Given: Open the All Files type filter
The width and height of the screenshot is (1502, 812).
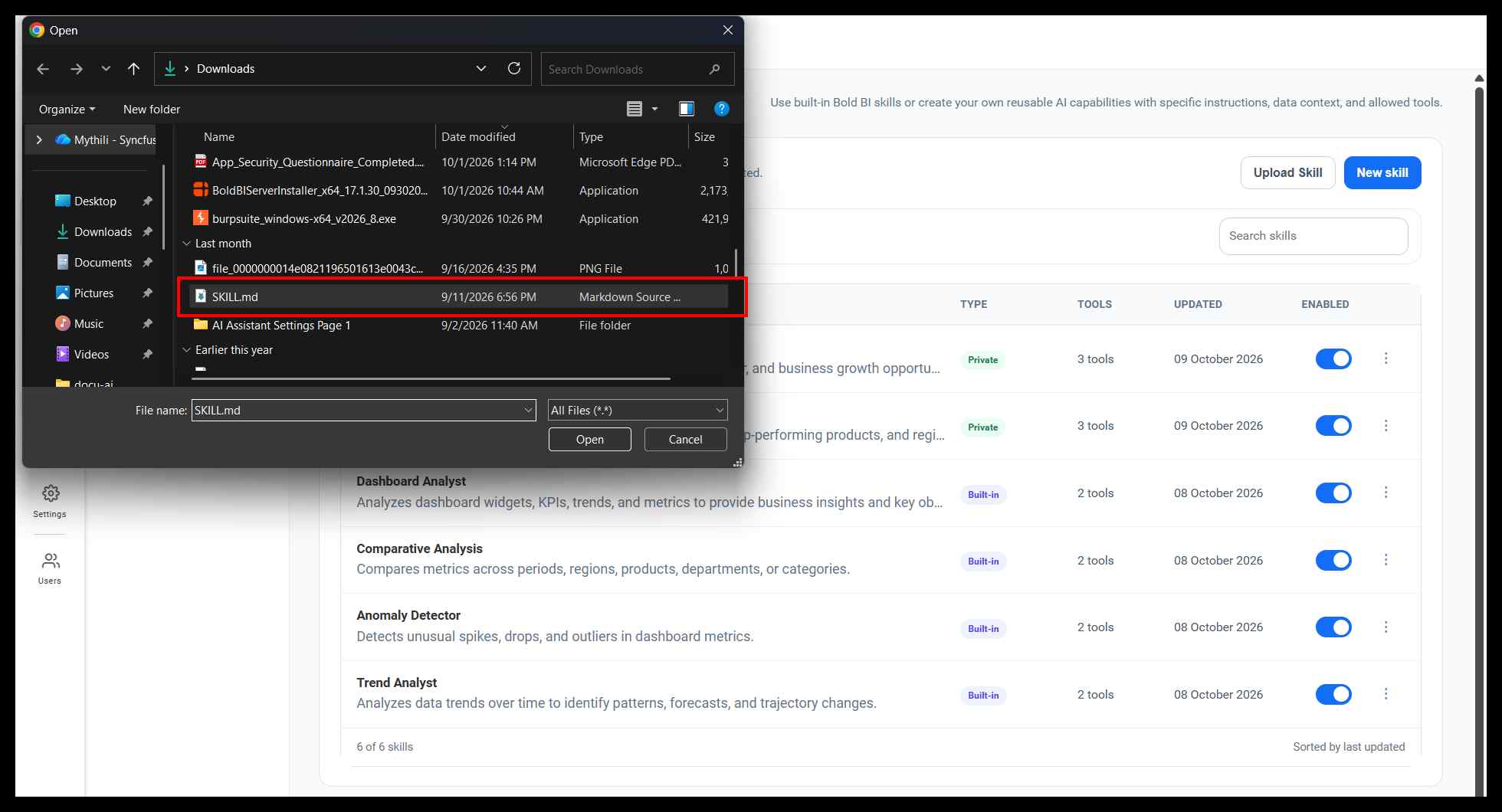Looking at the screenshot, I should click(x=638, y=410).
